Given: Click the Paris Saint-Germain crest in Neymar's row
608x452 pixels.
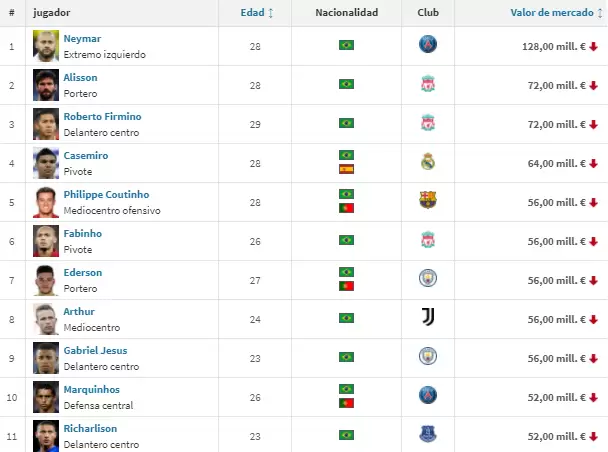Looking at the screenshot, I should [x=428, y=45].
